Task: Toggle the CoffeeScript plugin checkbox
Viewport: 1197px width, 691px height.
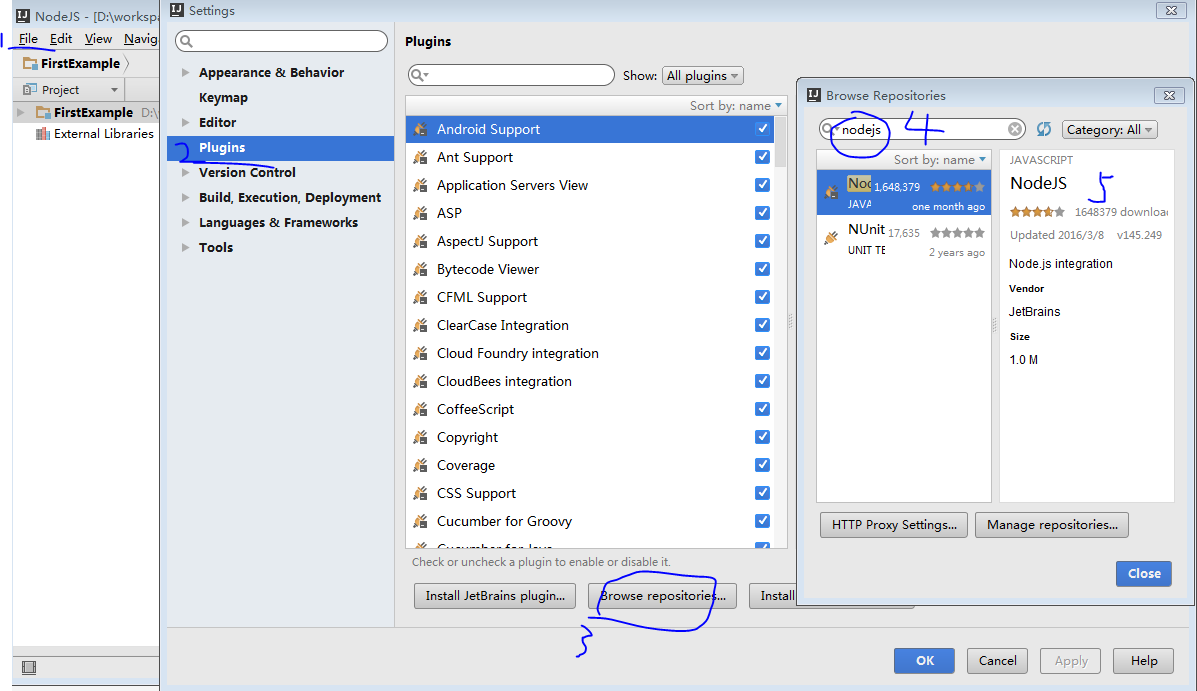Action: (762, 408)
